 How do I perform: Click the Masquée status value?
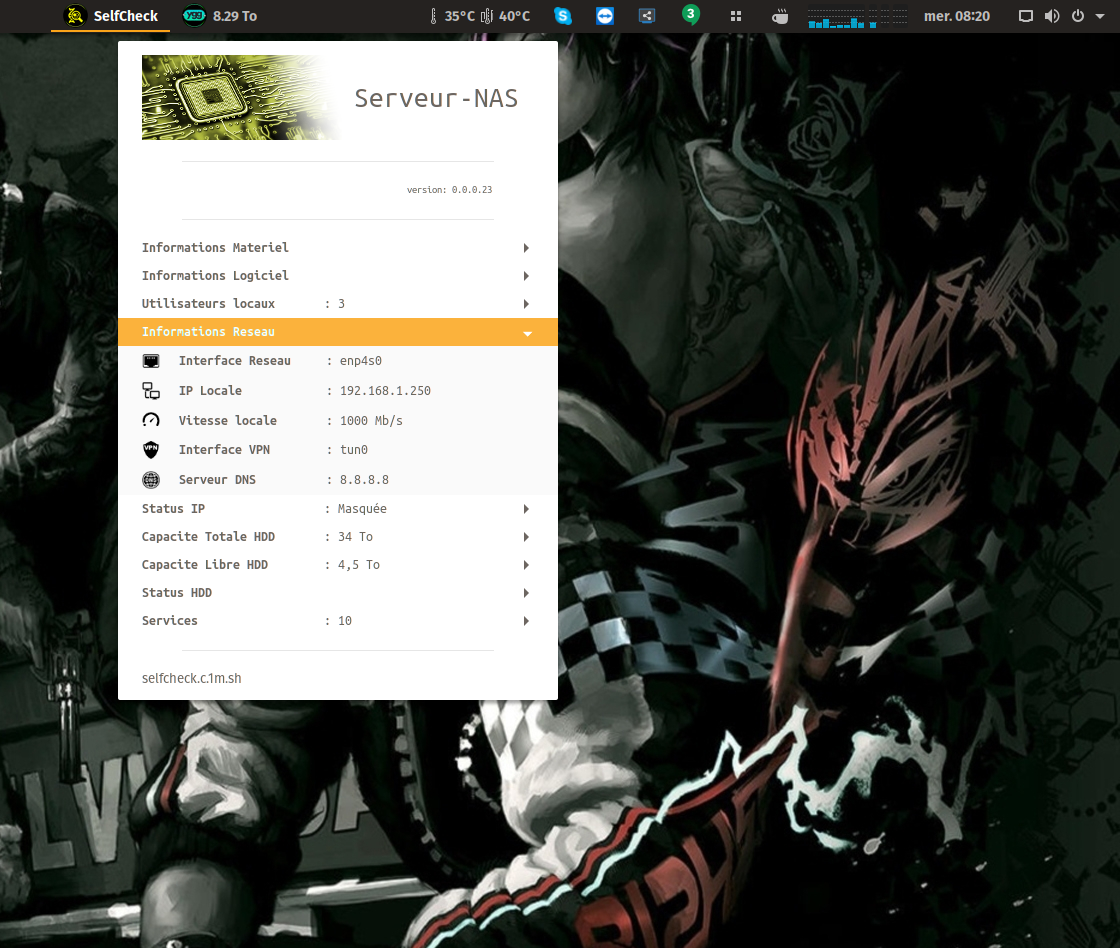tap(362, 509)
